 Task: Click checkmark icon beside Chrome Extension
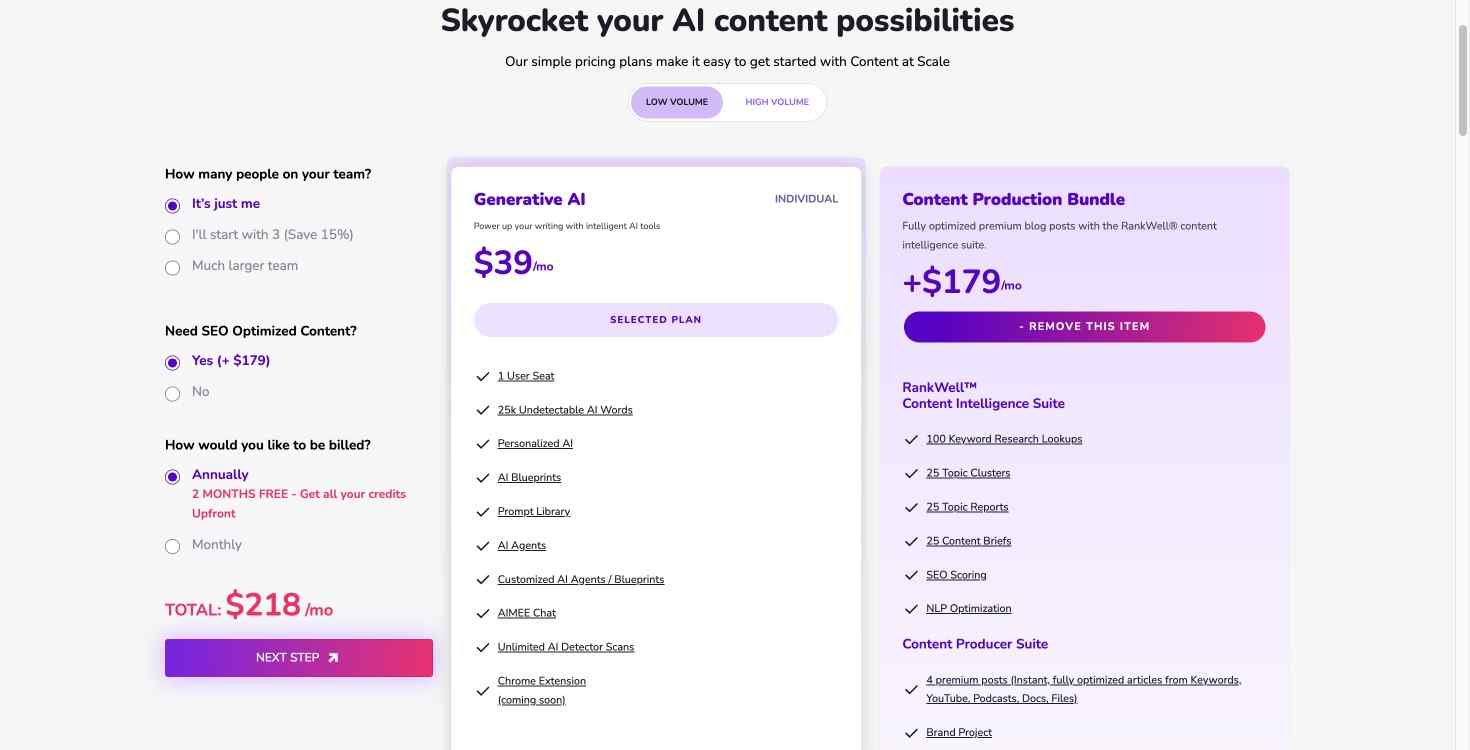click(x=483, y=691)
